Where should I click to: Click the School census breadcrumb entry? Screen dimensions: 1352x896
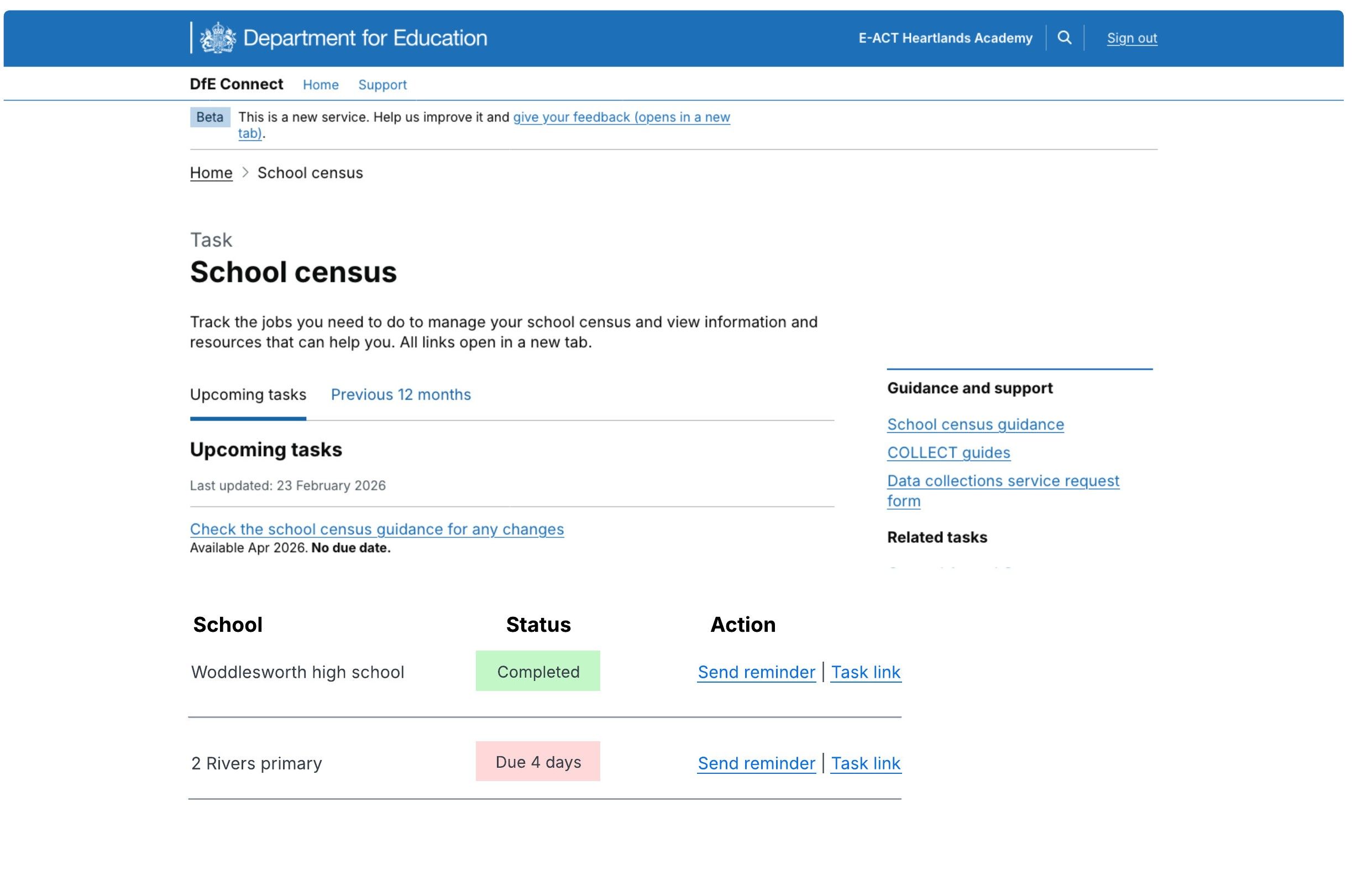[x=310, y=172]
